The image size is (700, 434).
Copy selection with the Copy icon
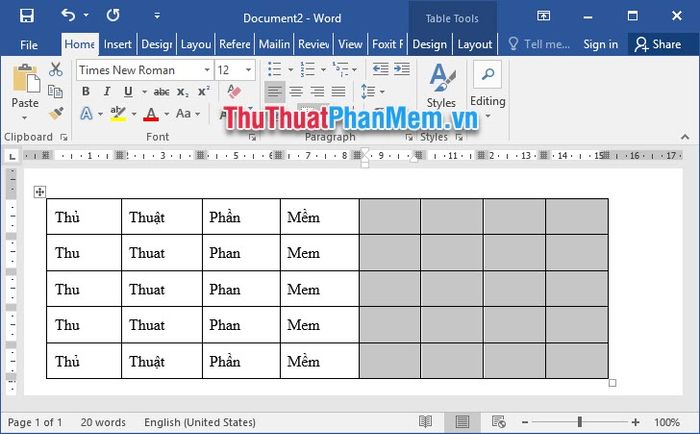pyautogui.click(x=55, y=92)
